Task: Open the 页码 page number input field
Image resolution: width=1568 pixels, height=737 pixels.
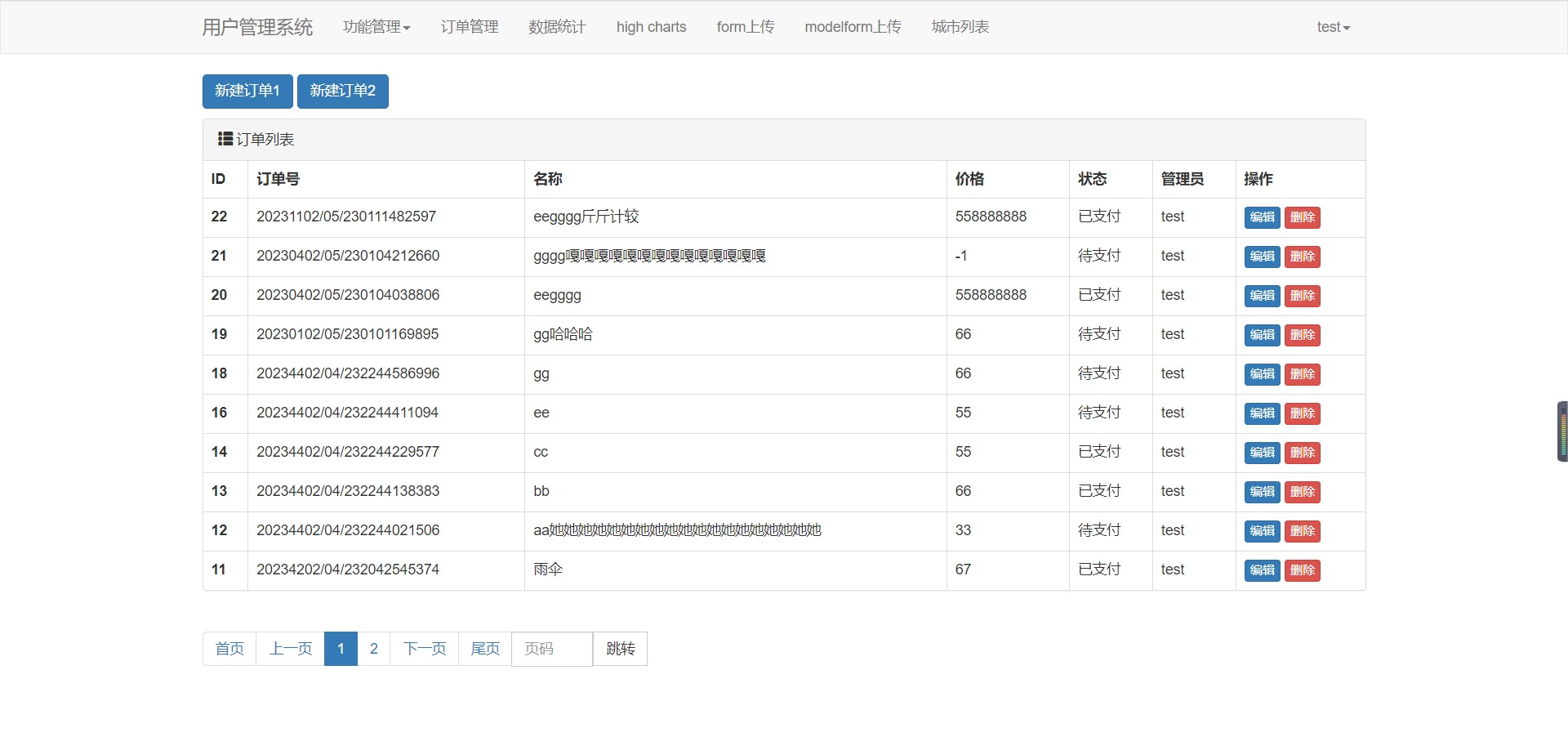Action: tap(551, 649)
